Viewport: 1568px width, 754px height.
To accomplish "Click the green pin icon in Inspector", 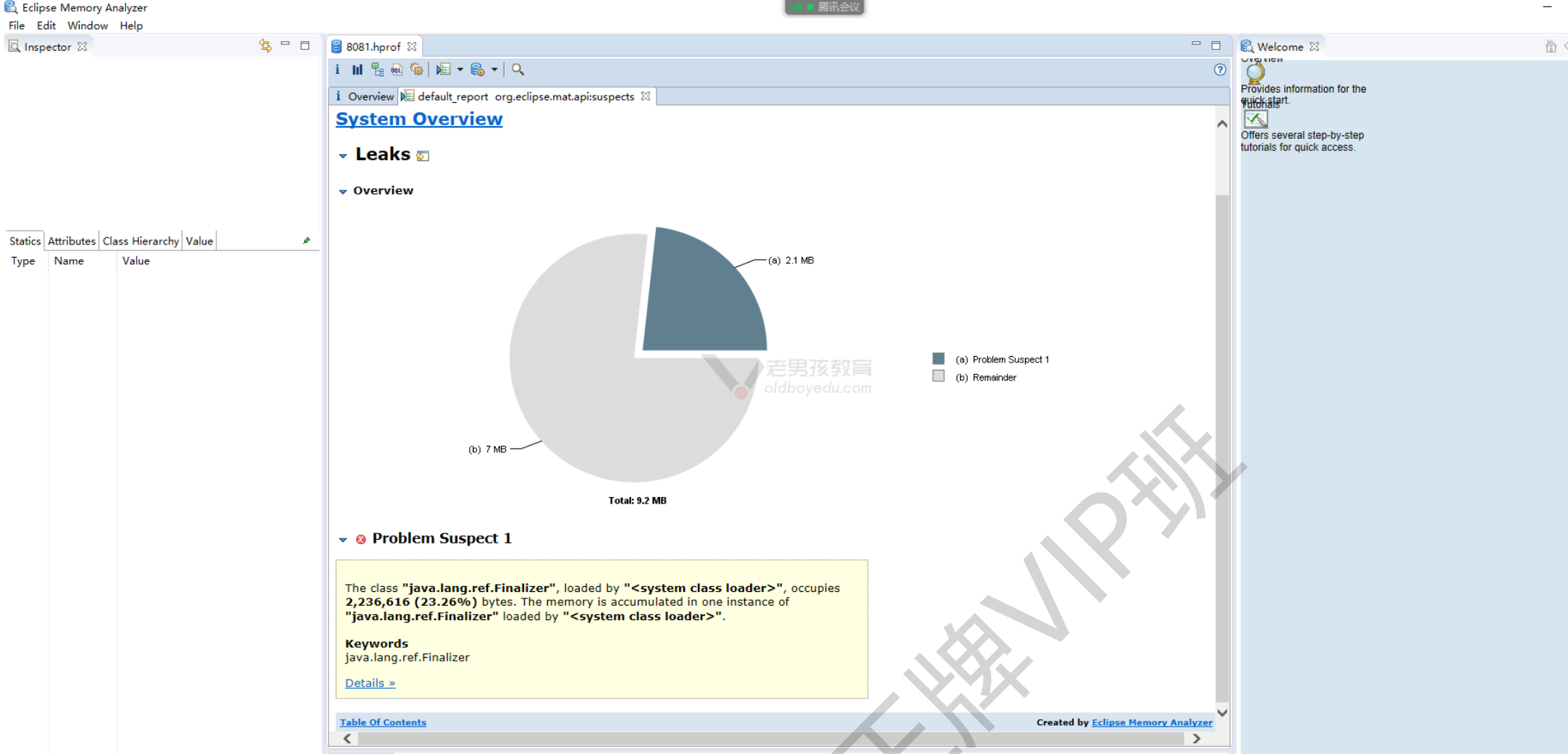I will (x=306, y=241).
